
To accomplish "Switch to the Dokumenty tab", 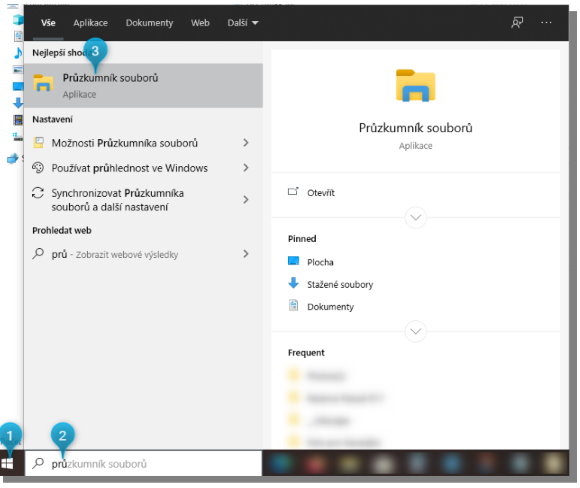I will point(149,23).
